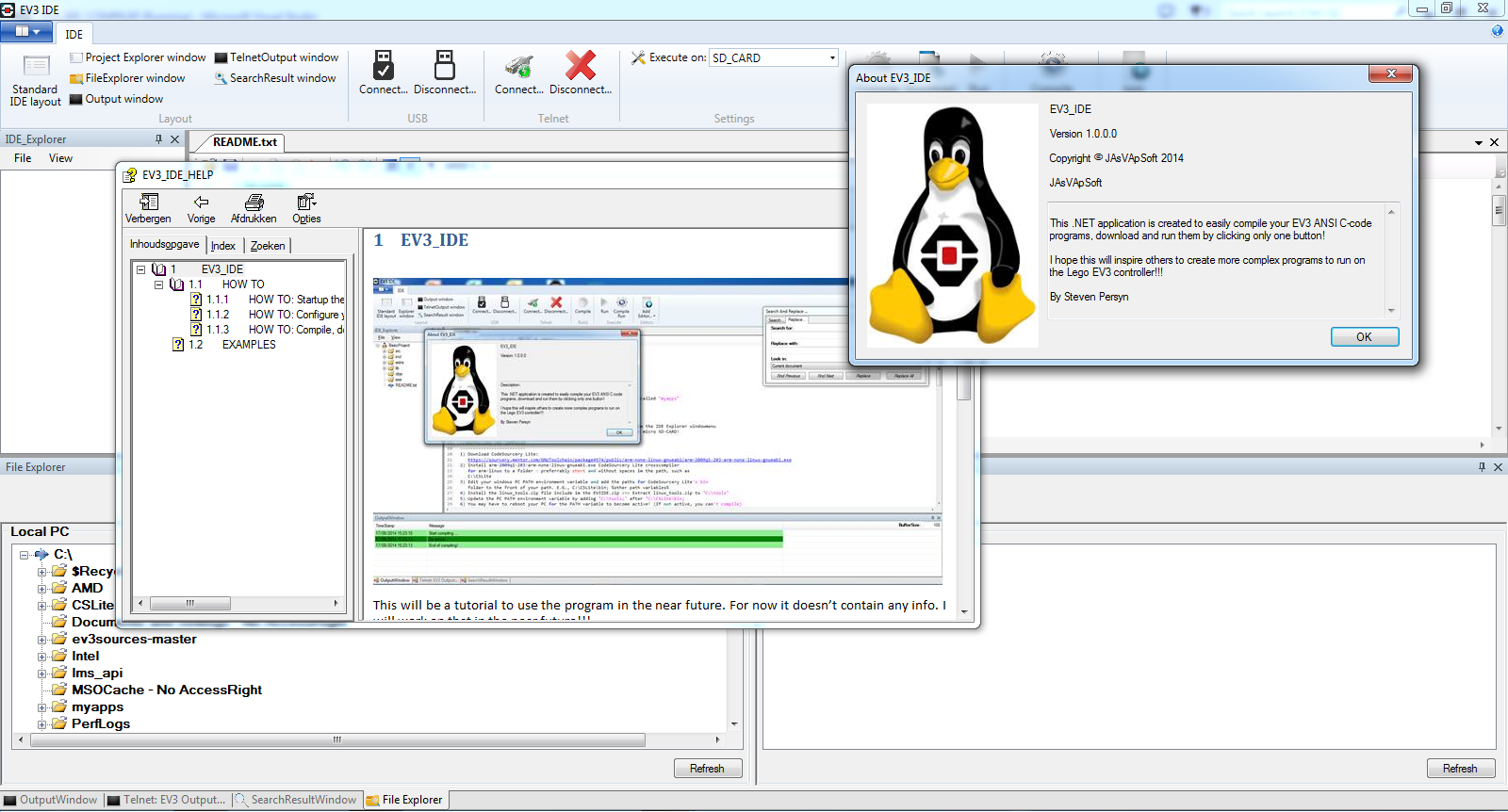
Task: Open the document tab list dropdown arrow
Action: (x=1479, y=143)
